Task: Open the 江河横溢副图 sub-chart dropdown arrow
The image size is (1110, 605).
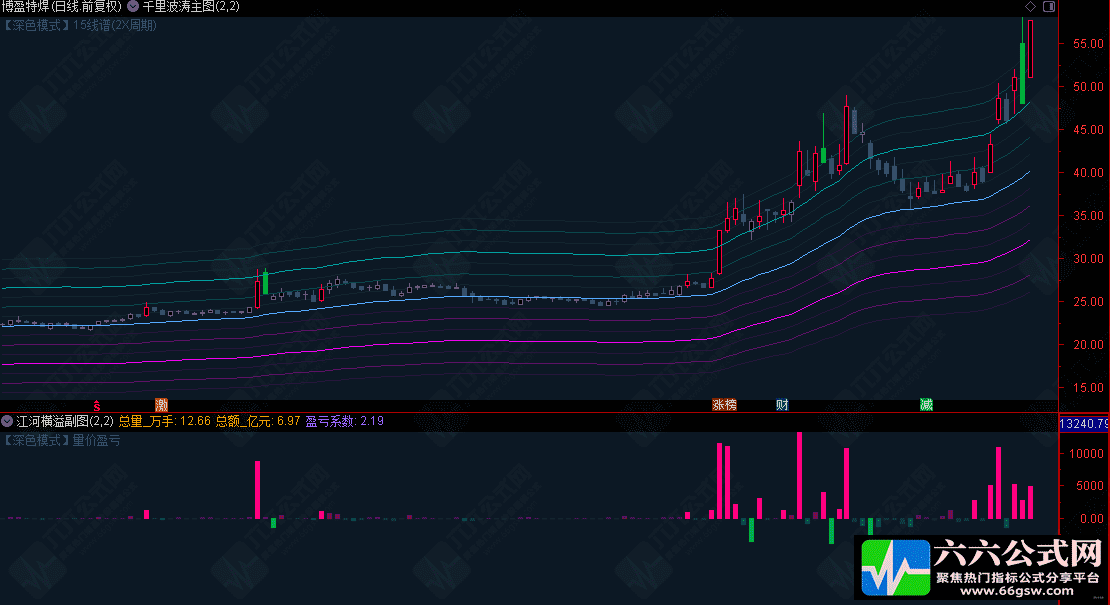Action: pyautogui.click(x=7, y=421)
